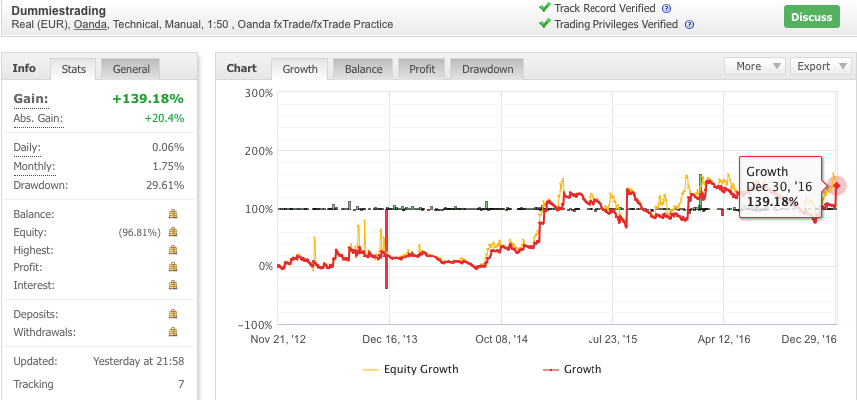
Task: Click the green Discuss button
Action: tap(811, 17)
